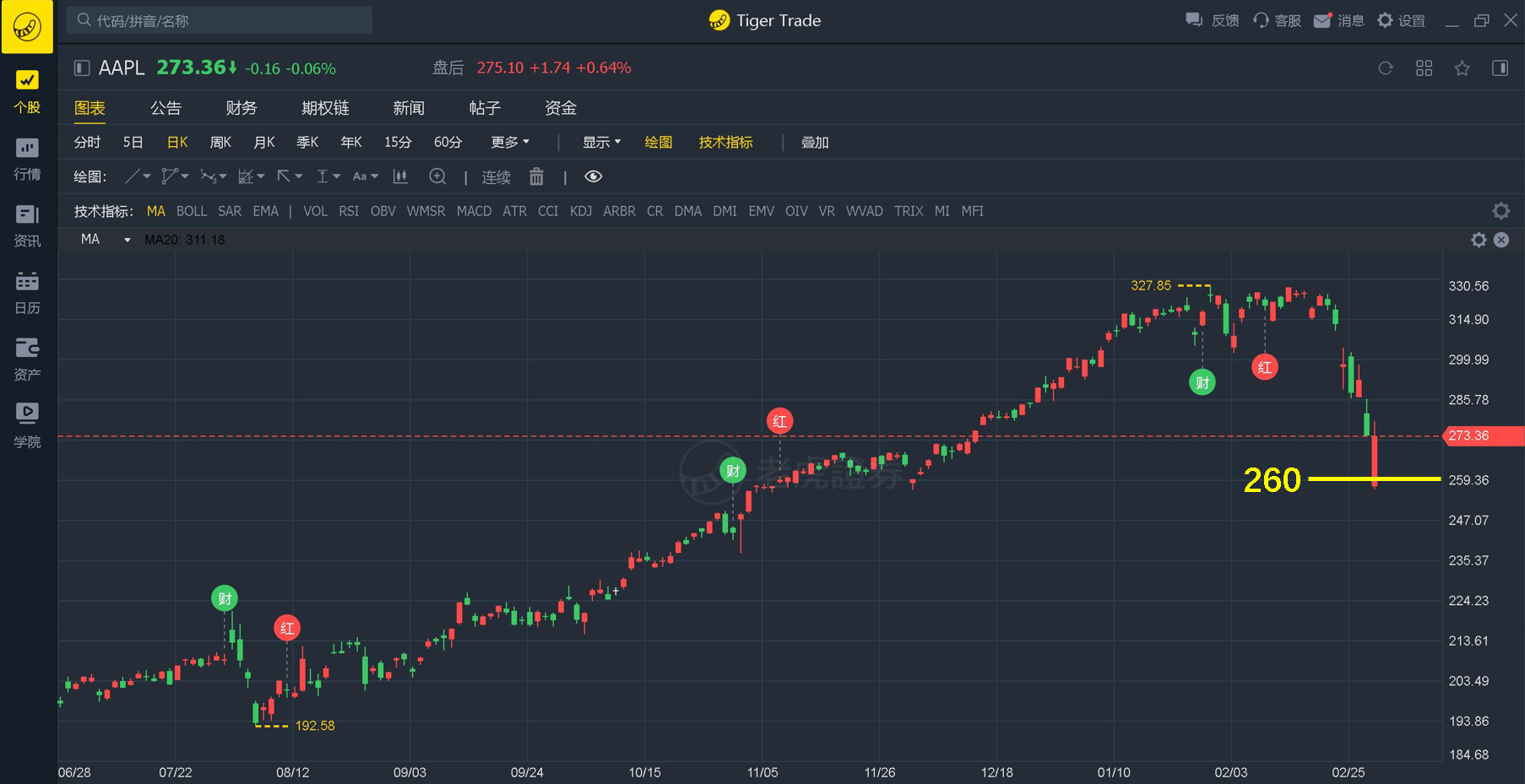Switch to the 期权链 option chain tab
Screen dimensions: 1525x784
(x=325, y=108)
